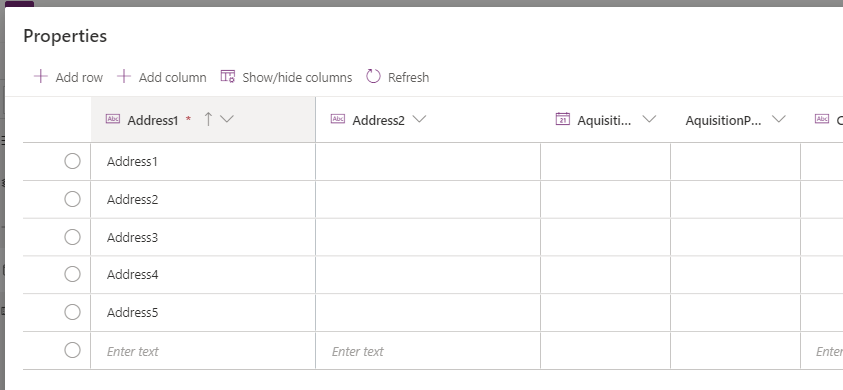The image size is (843, 390).
Task: Click the Enter text field under Address2
Action: [428, 351]
